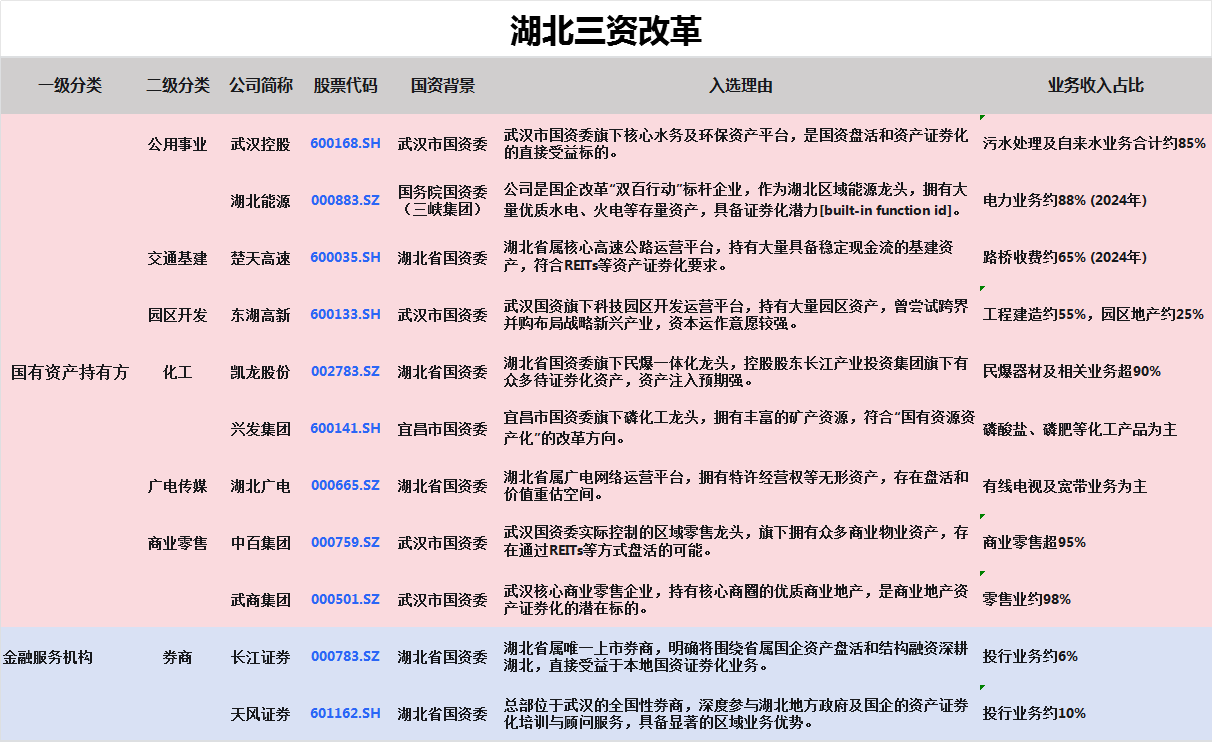Image resolution: width=1212 pixels, height=742 pixels.
Task: Open stock code link 601162.SH
Action: 345,713
